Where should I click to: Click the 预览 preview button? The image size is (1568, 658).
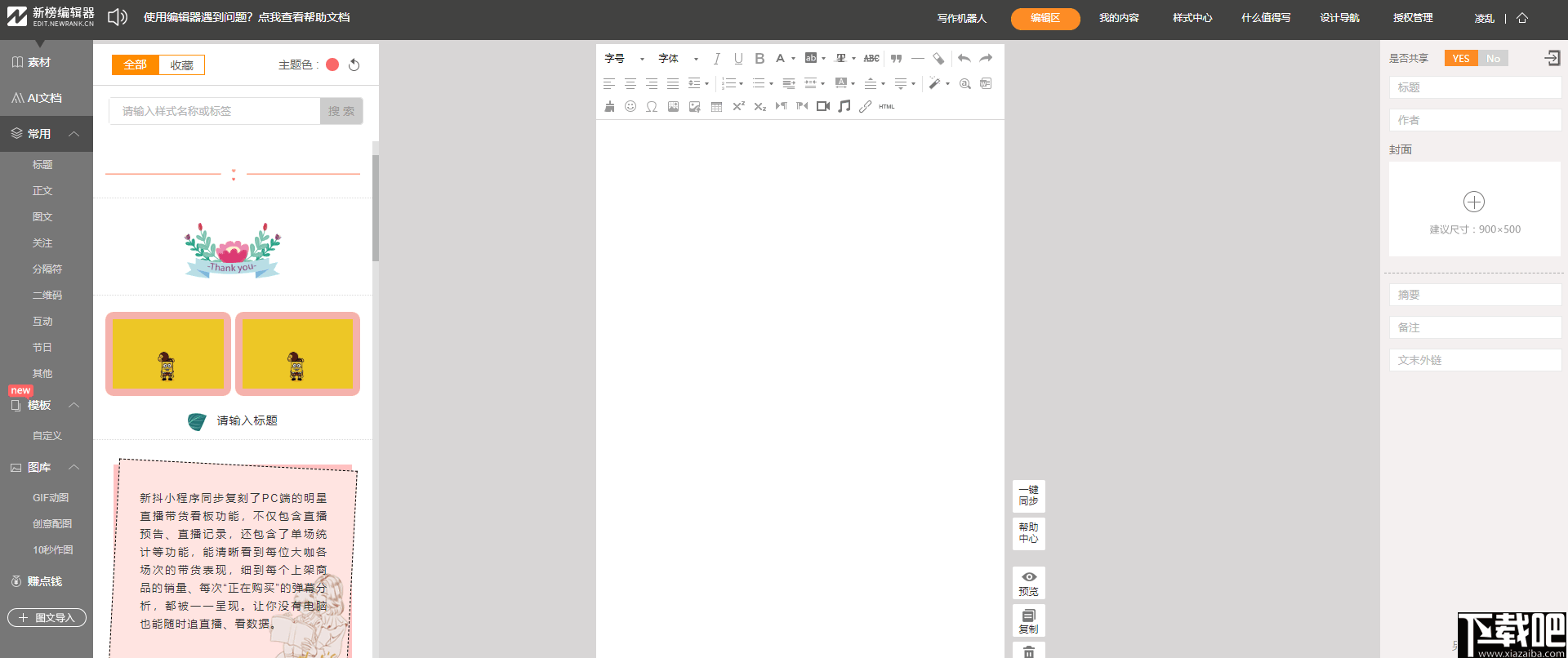[x=1029, y=583]
